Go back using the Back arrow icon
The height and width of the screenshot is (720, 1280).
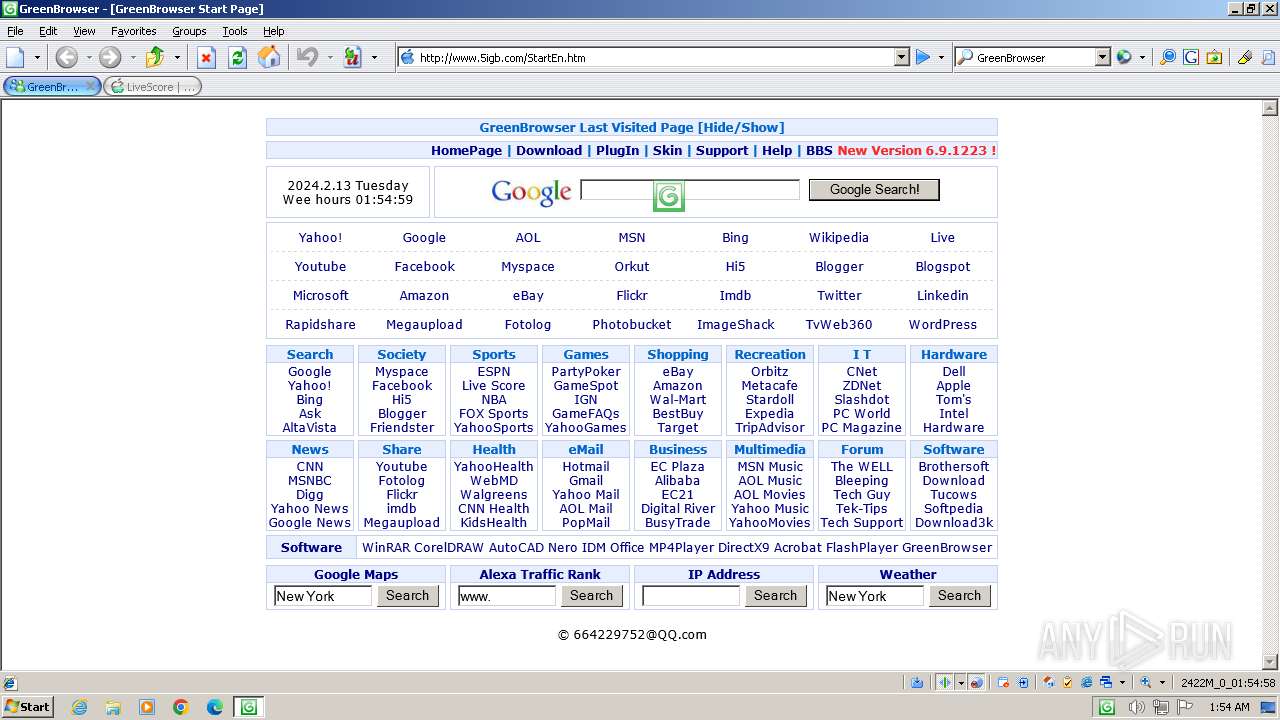[x=66, y=57]
